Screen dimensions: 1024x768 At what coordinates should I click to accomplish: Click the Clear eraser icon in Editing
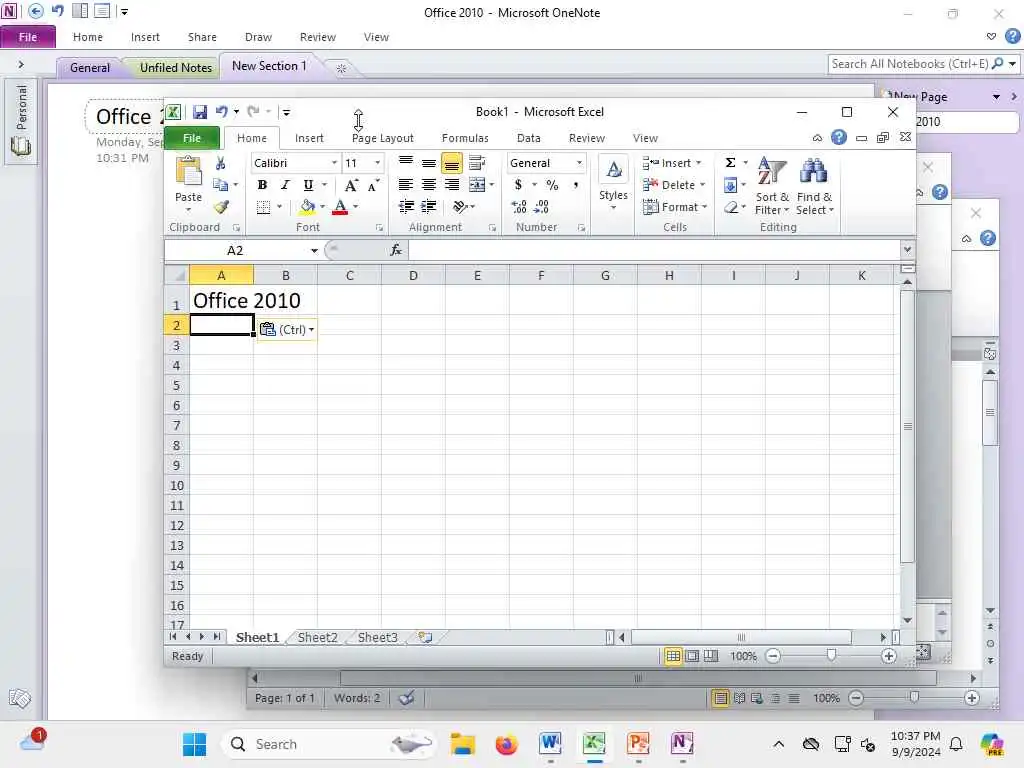731,207
